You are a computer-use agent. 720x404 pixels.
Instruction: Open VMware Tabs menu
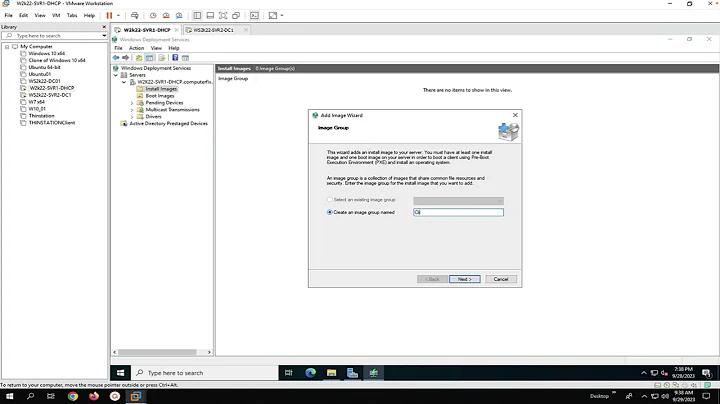tap(72, 15)
